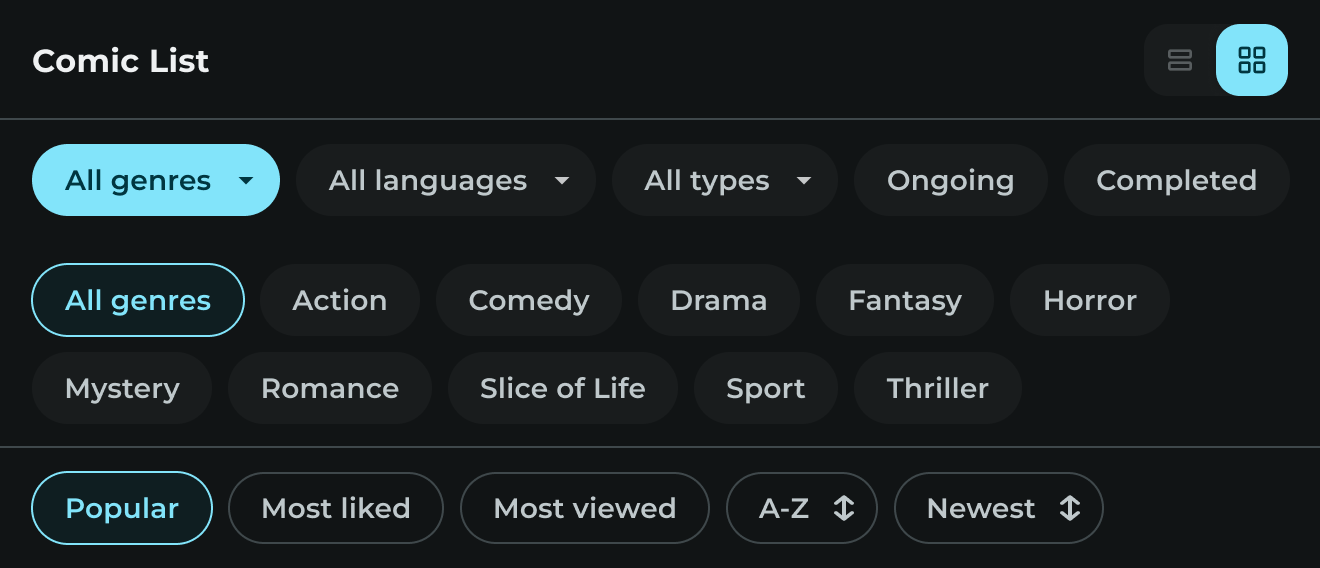This screenshot has height=568, width=1320.
Task: Switch to list view layout
Action: point(1180,60)
